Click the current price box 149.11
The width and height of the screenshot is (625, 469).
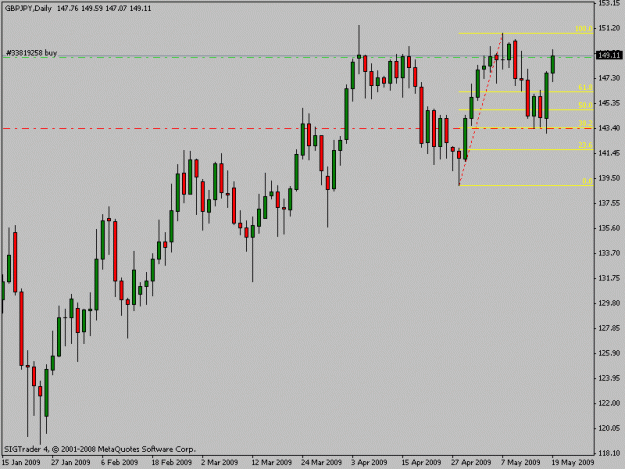coord(609,55)
